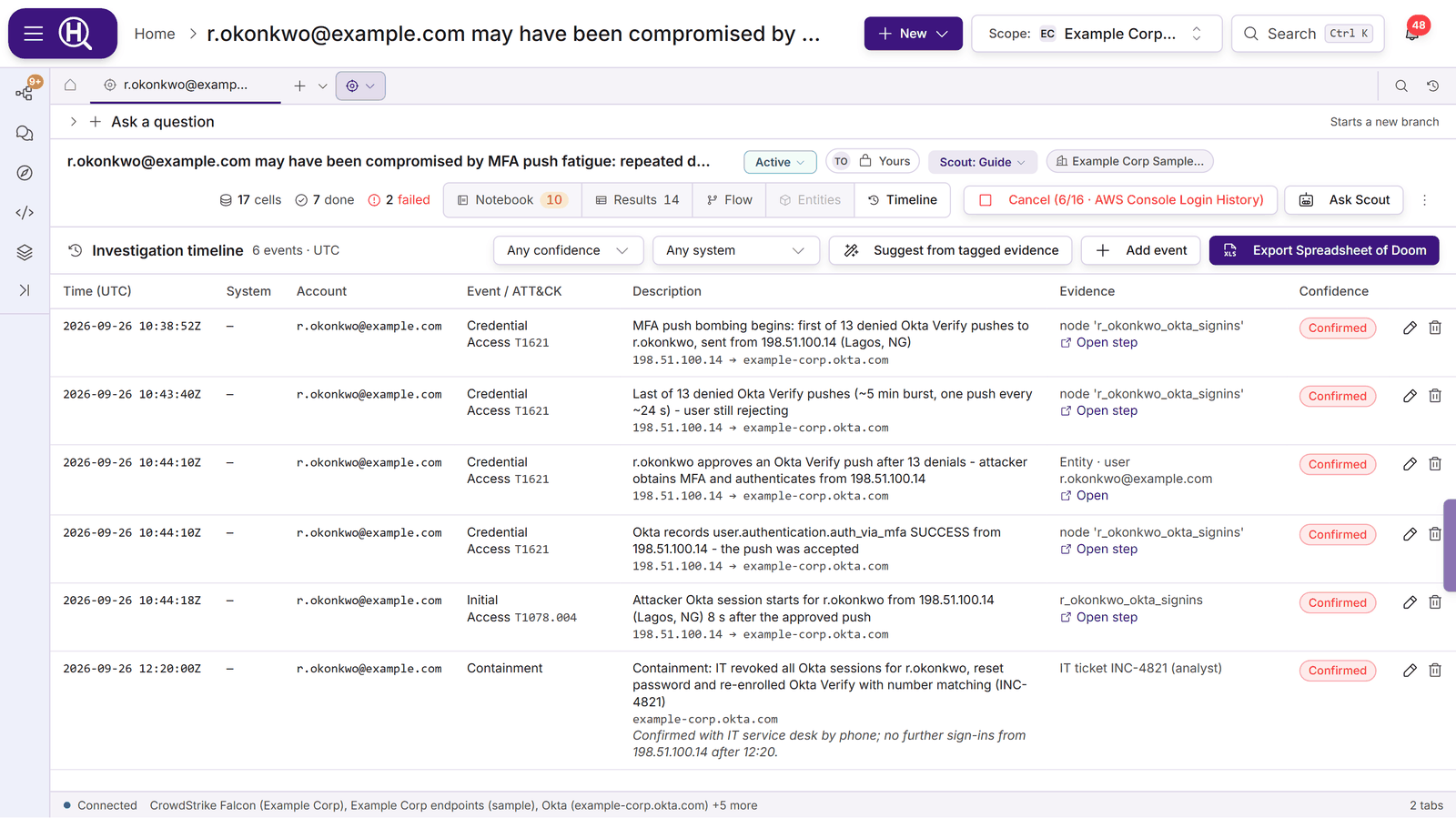Open step link for 10:38:52Z evidence

point(1098,343)
